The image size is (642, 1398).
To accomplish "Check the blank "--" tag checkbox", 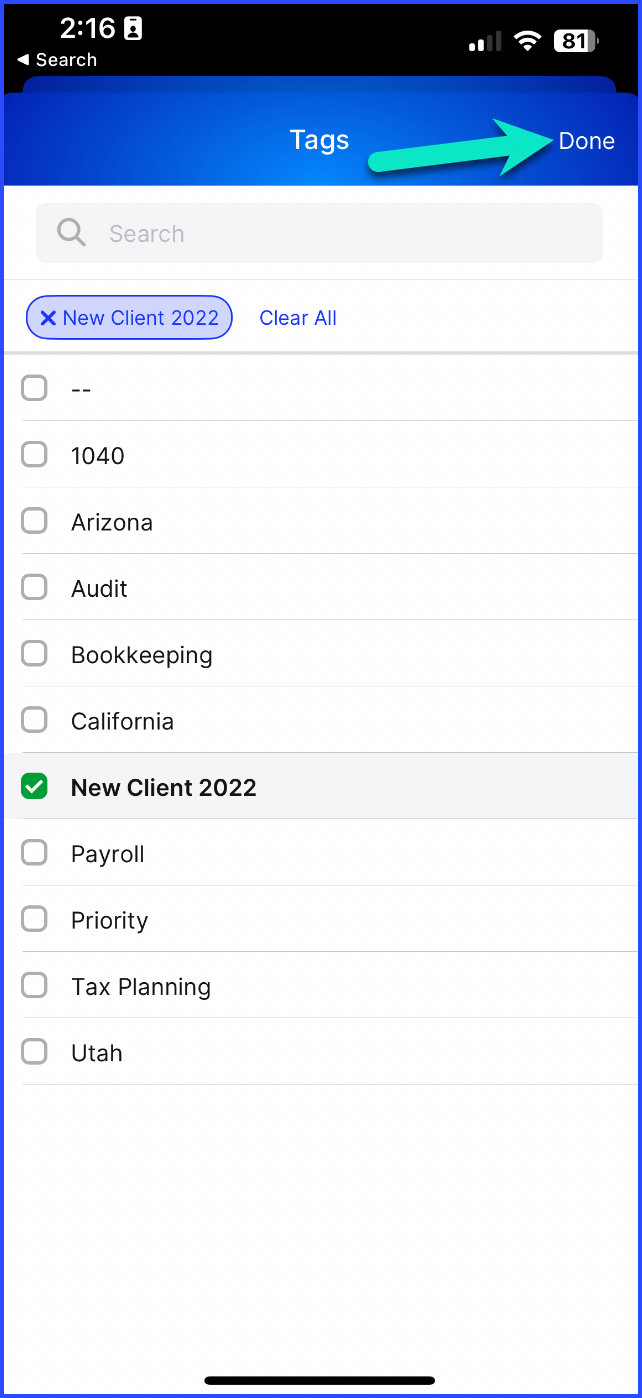I will (35, 388).
